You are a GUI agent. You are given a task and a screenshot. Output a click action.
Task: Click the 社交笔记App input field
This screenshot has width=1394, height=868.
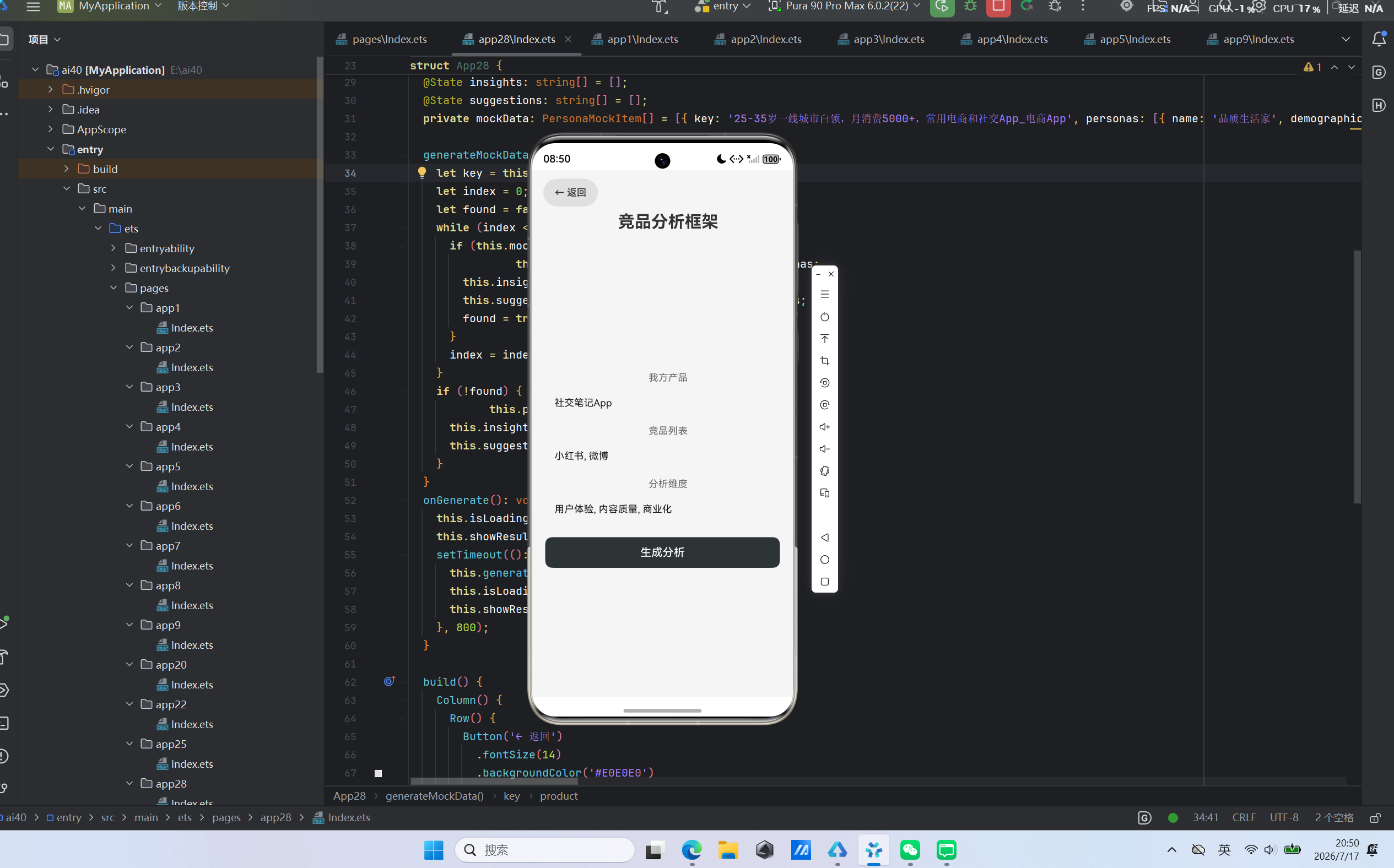[x=662, y=403]
